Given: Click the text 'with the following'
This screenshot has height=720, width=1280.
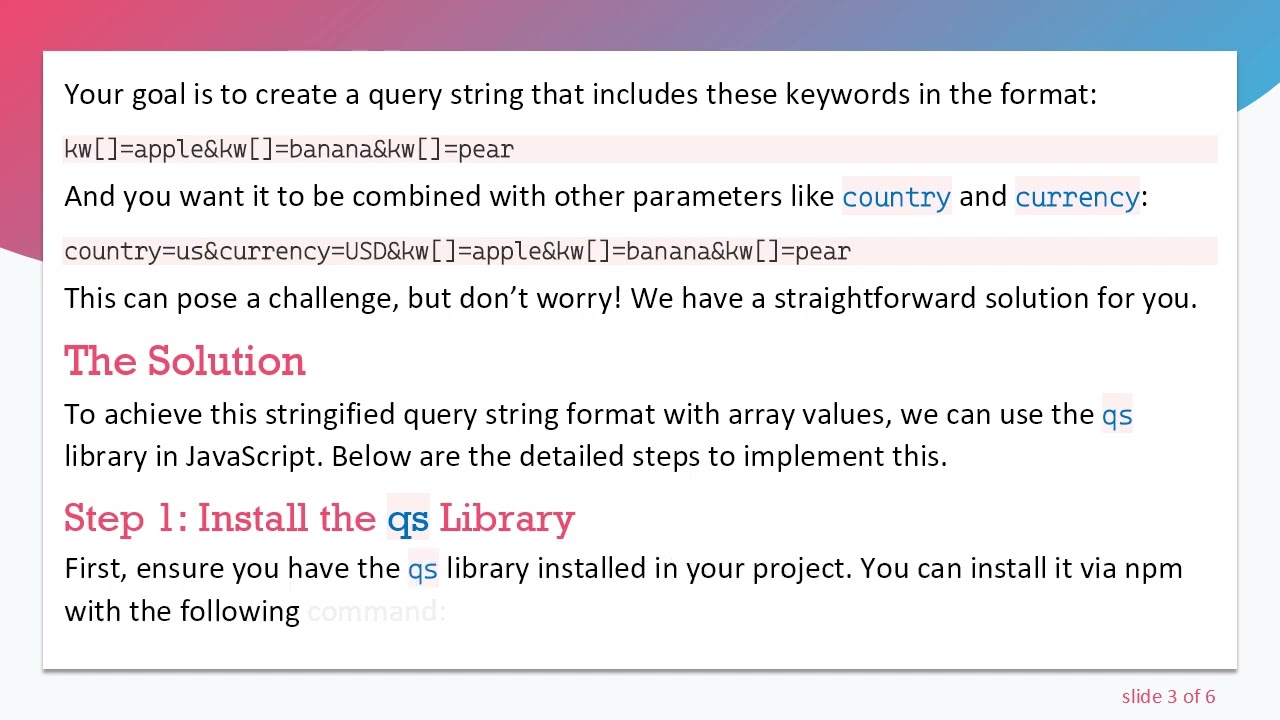Looking at the screenshot, I should point(182,611).
